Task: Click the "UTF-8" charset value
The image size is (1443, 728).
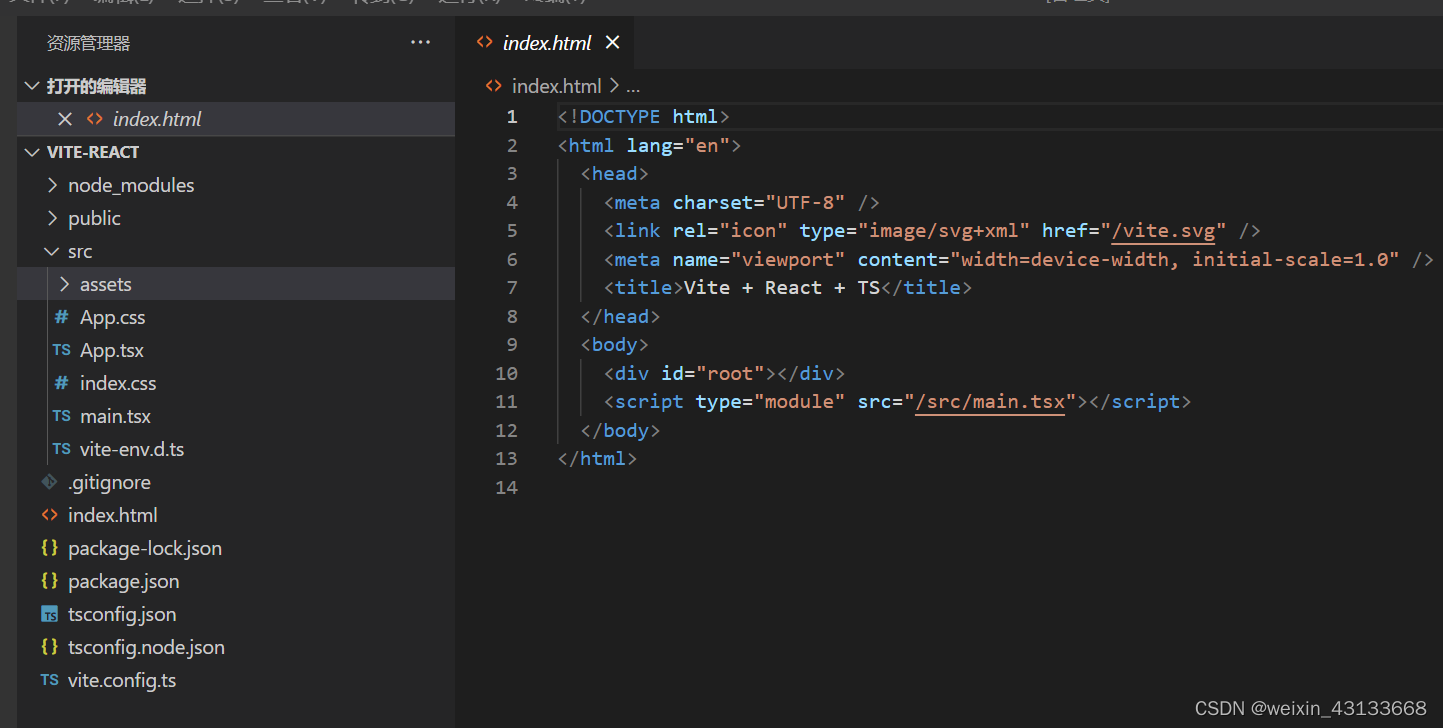Action: tap(806, 202)
